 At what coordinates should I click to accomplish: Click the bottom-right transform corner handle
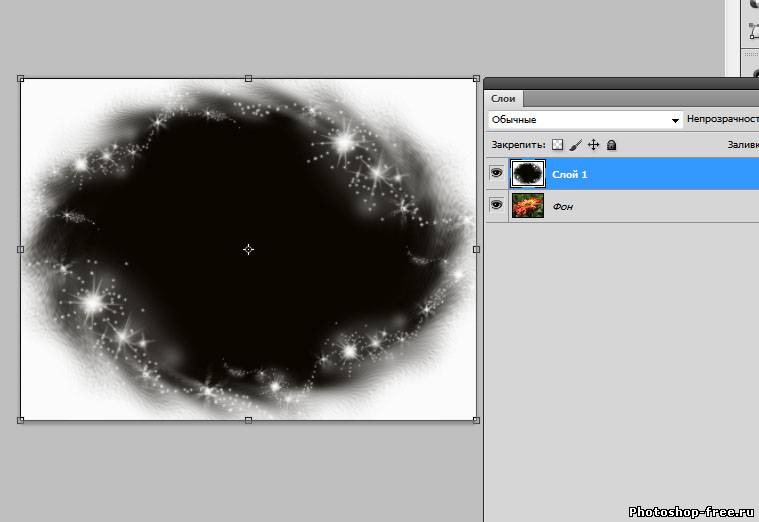point(476,420)
